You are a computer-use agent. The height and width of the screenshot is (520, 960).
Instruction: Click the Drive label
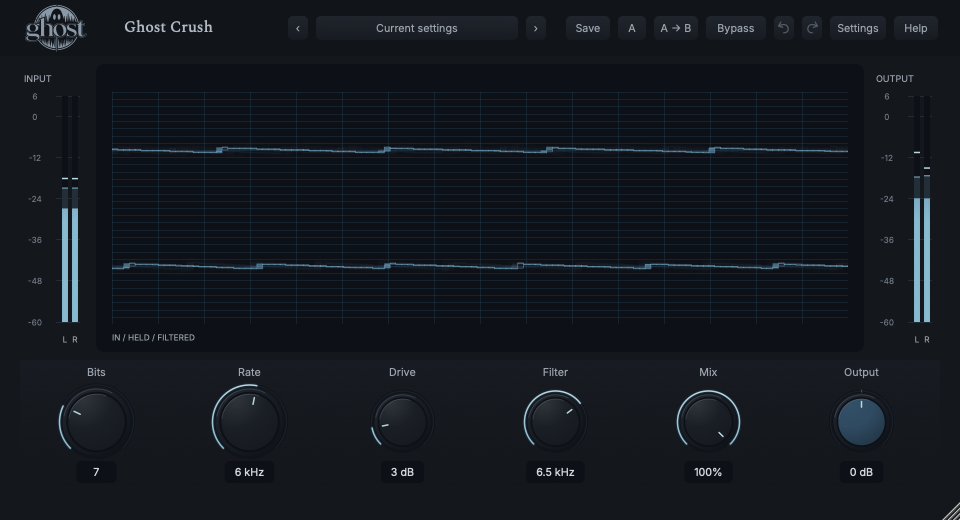(x=402, y=372)
